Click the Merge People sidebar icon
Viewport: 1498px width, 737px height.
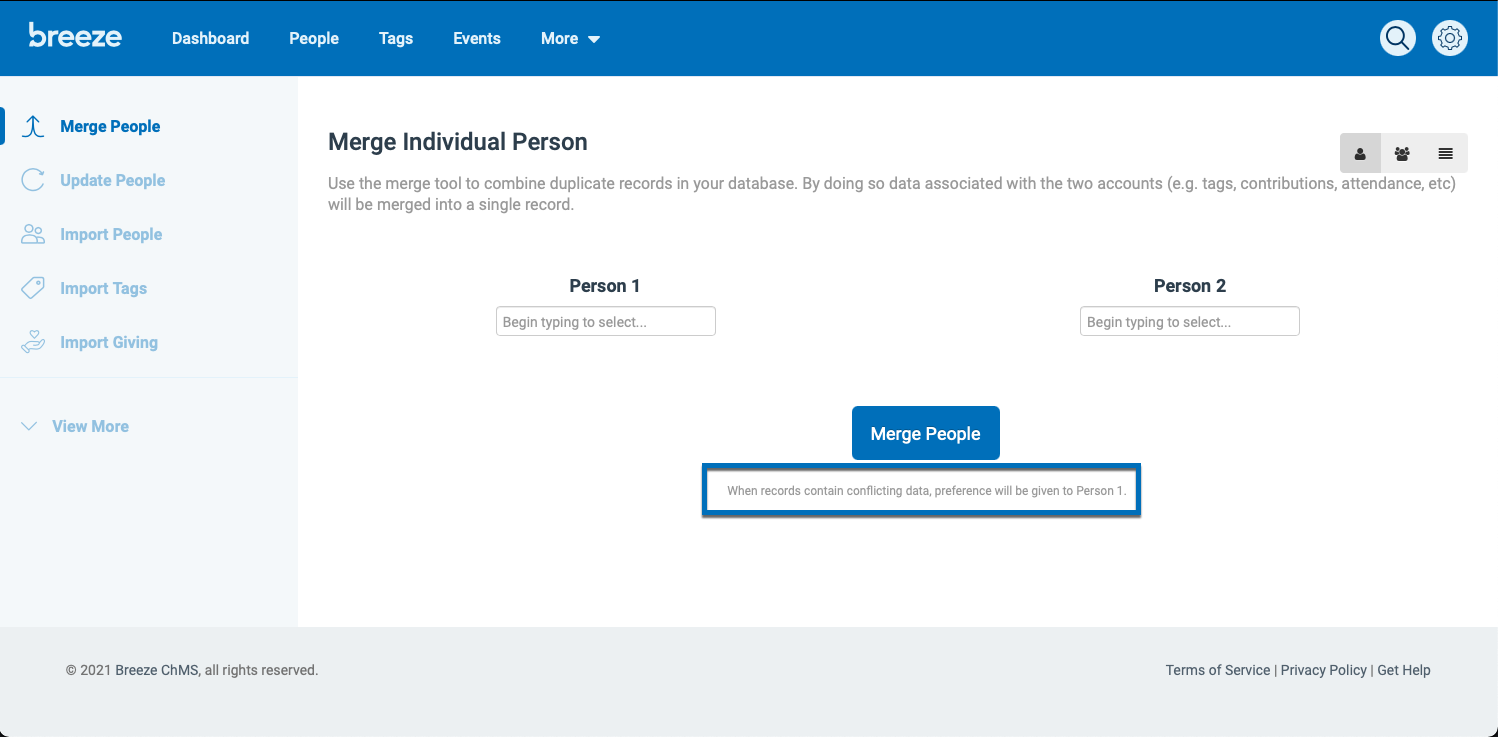(x=34, y=127)
